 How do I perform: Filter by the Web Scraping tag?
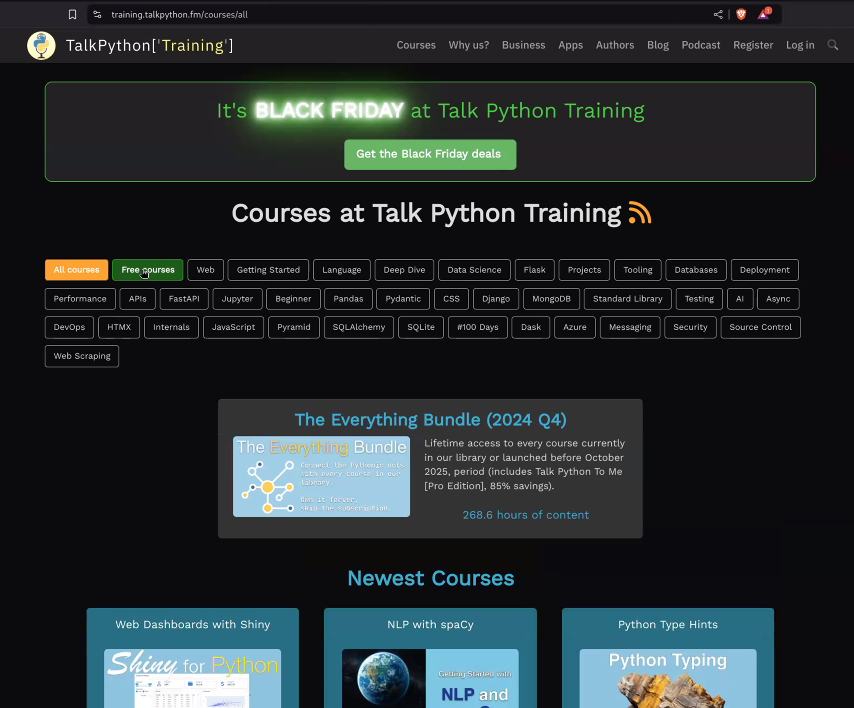coord(82,356)
